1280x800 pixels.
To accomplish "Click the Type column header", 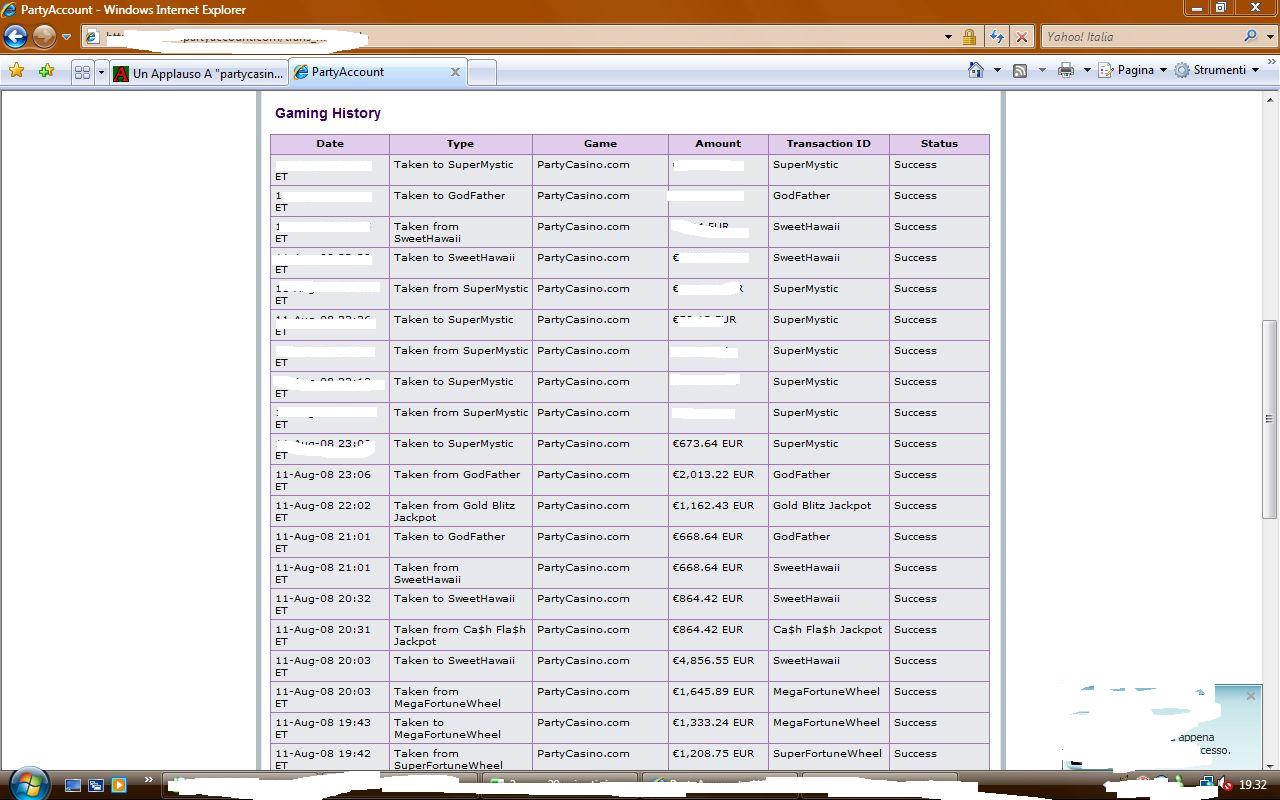I will pyautogui.click(x=460, y=144).
